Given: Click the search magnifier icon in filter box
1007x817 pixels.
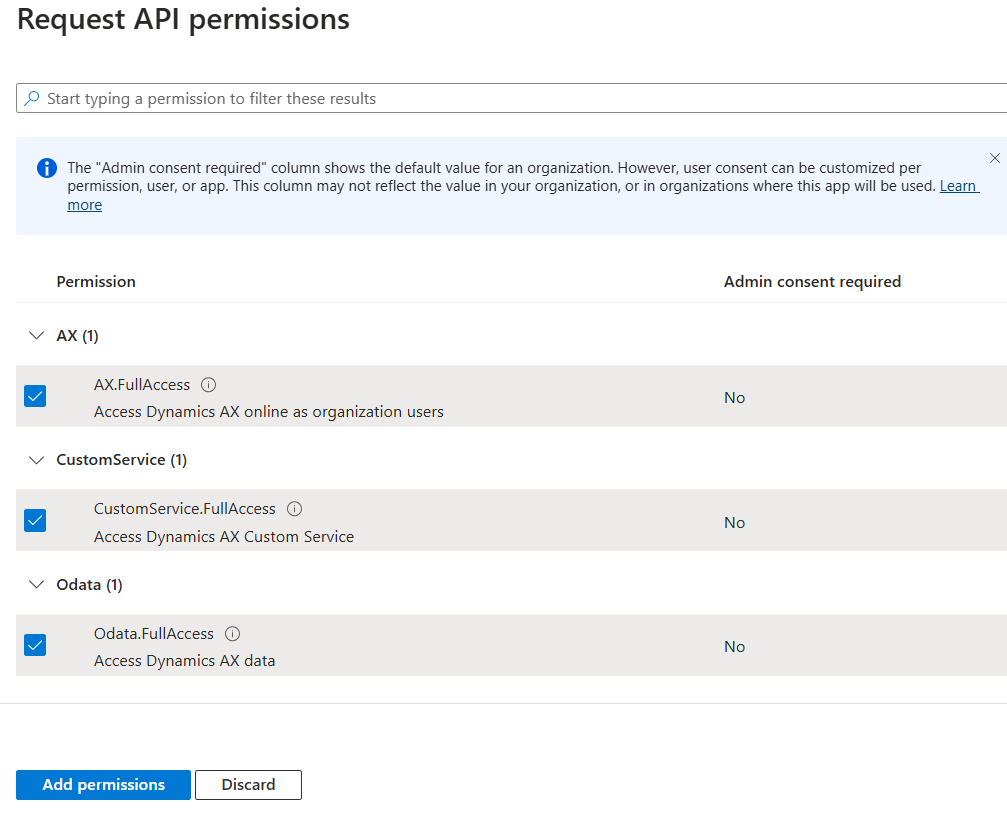Looking at the screenshot, I should tap(31, 98).
